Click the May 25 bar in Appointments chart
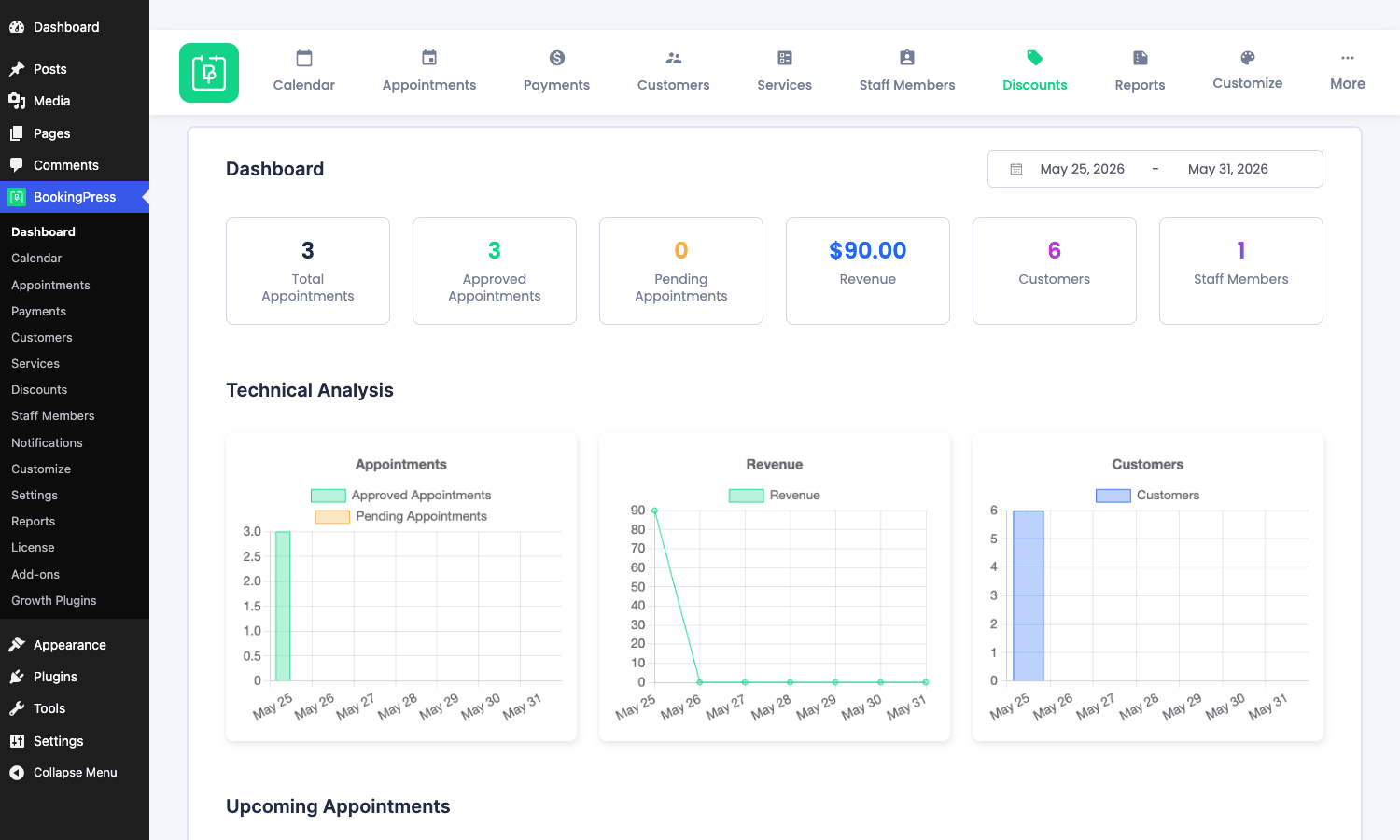This screenshot has width=1400, height=840. [283, 606]
